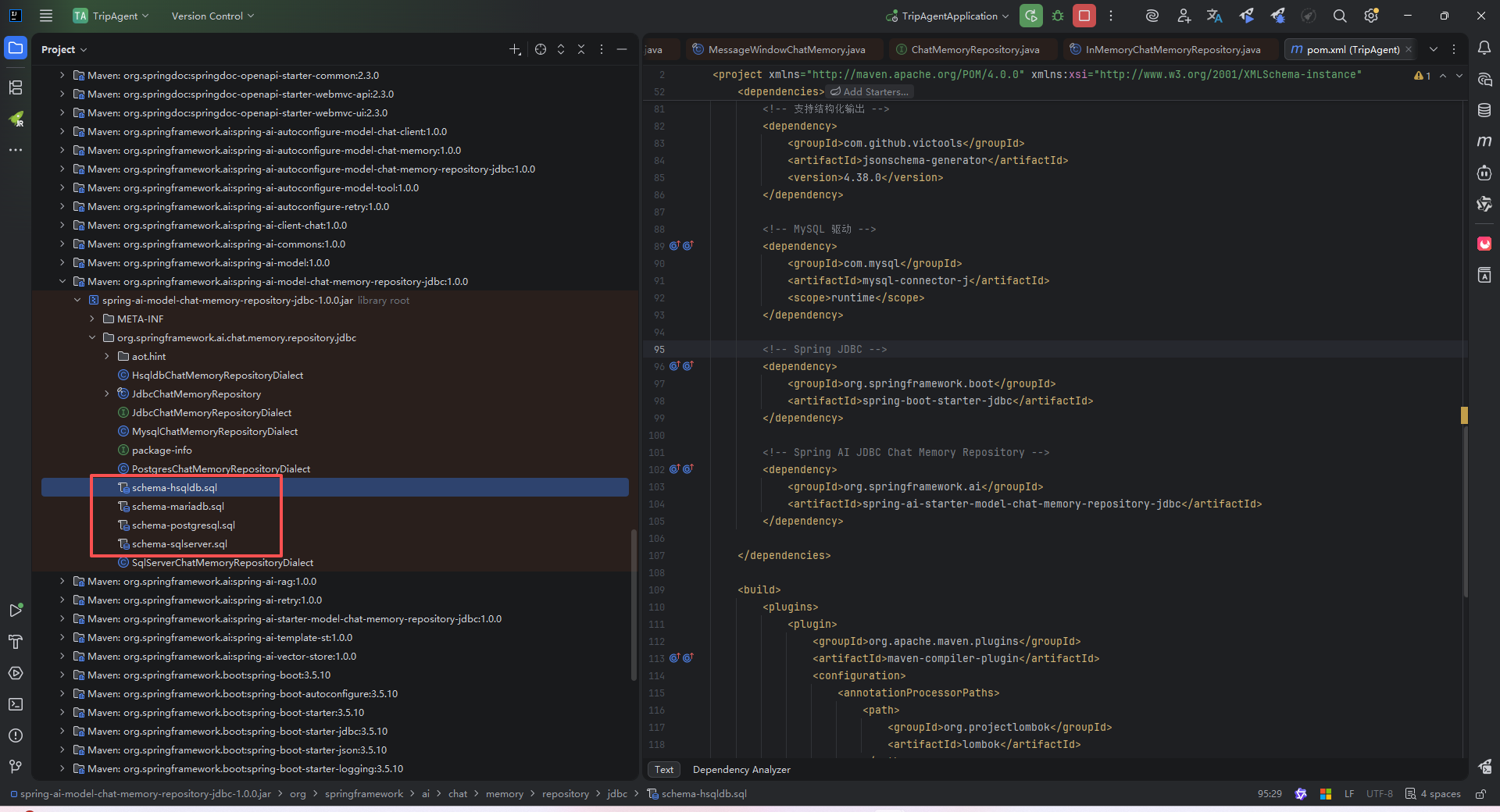Open the translation plugin icon

tap(1215, 16)
